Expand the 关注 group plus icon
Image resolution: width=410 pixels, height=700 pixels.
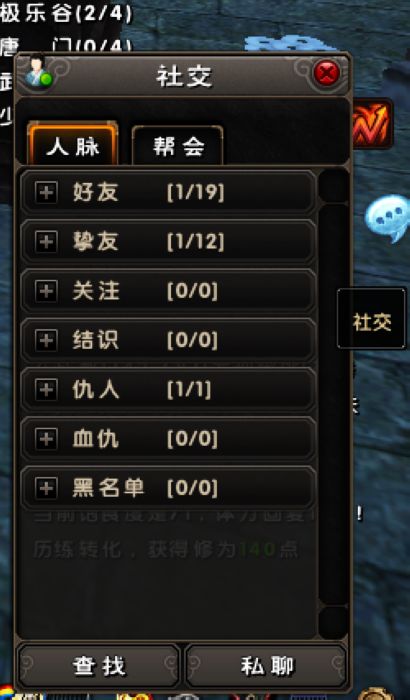pos(46,292)
